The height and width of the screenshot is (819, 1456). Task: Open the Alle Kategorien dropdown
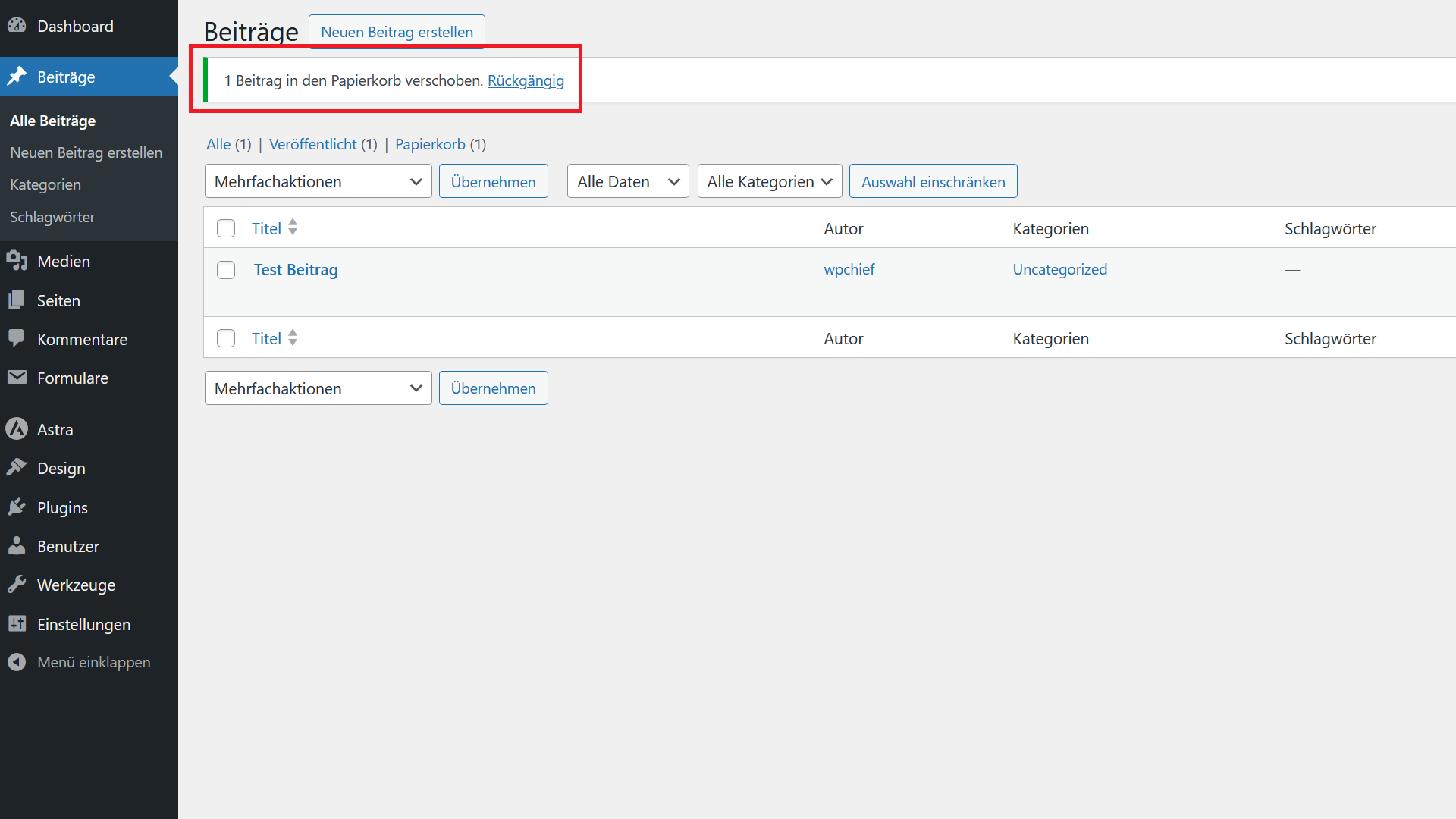770,181
